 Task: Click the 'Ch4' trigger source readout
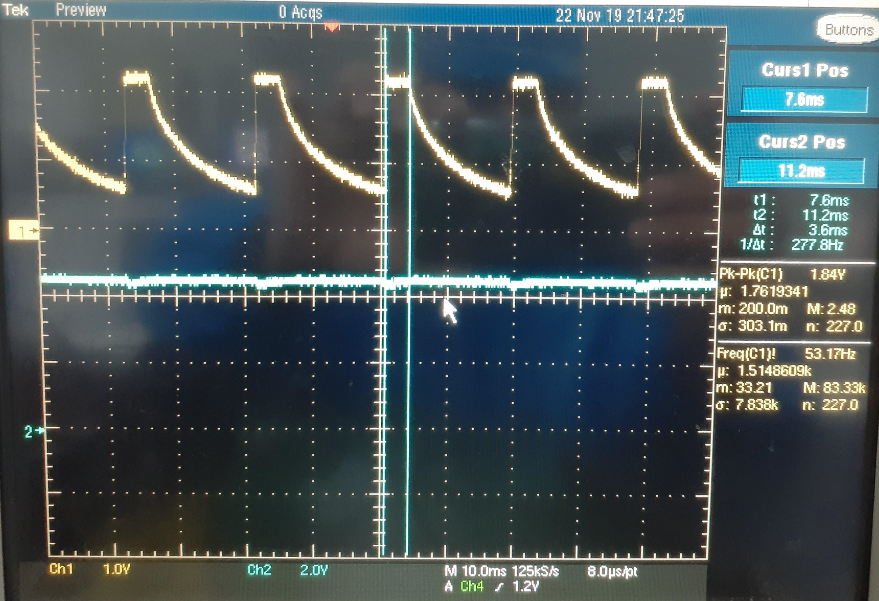coord(472,586)
